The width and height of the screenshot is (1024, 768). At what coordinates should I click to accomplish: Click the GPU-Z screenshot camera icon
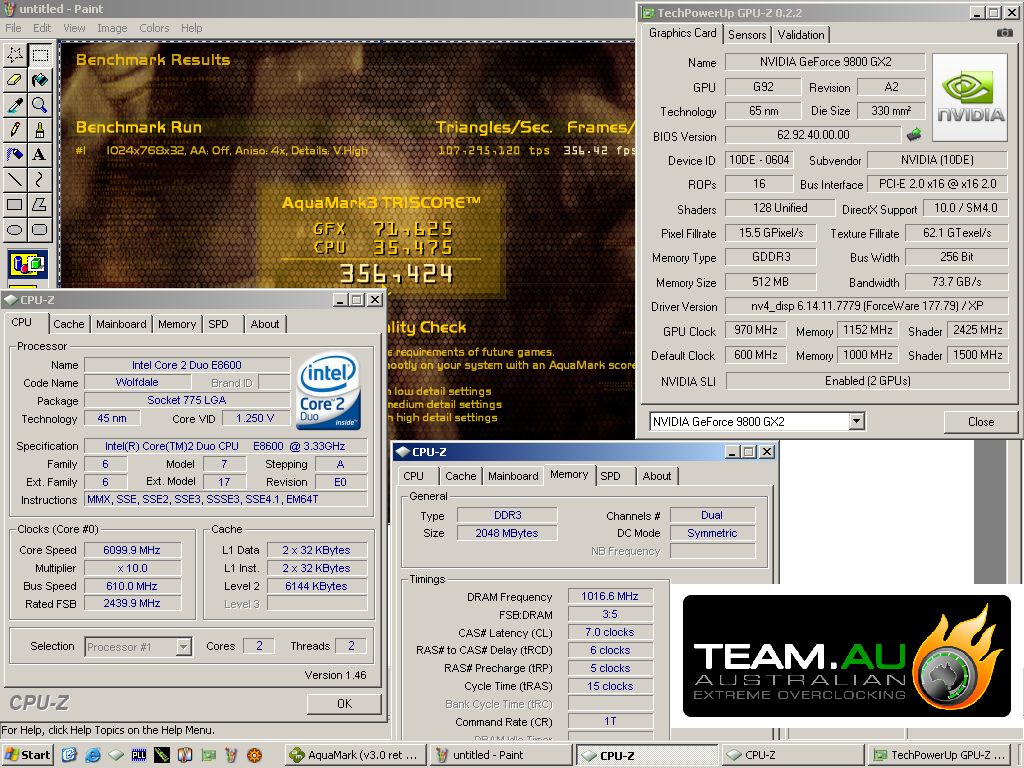(1004, 33)
